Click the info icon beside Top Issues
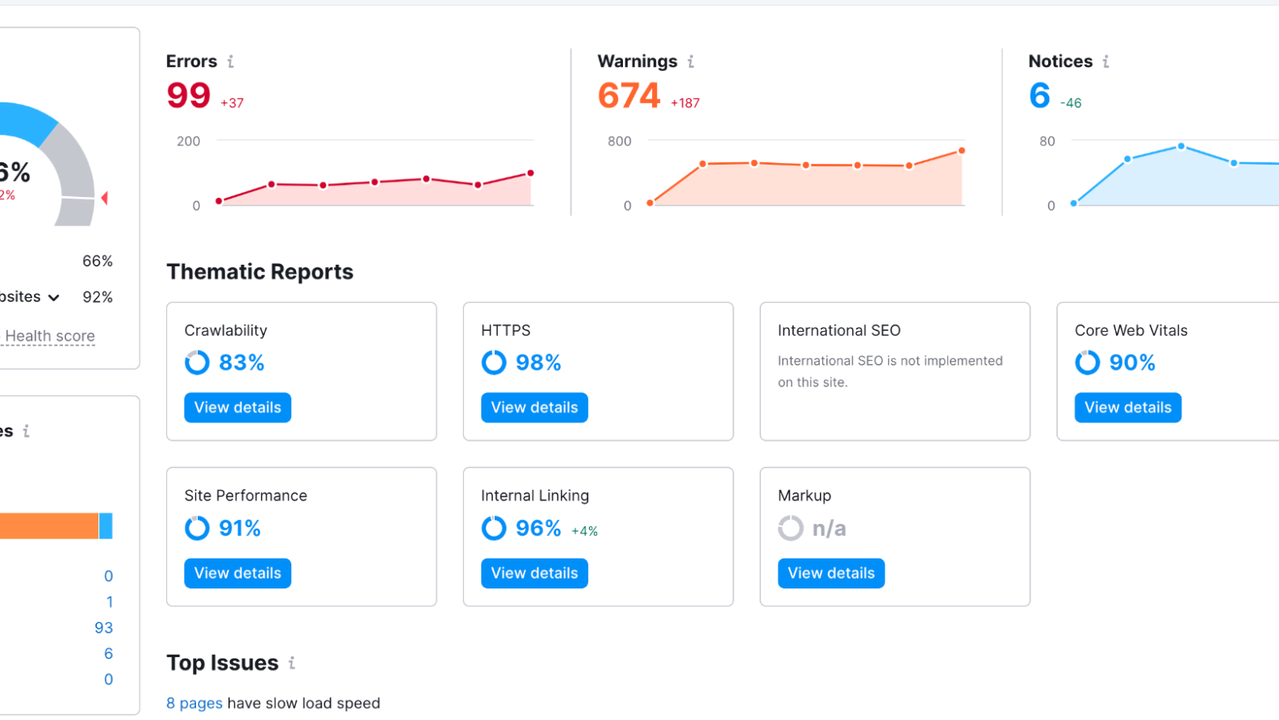The image size is (1279, 720). 292,663
